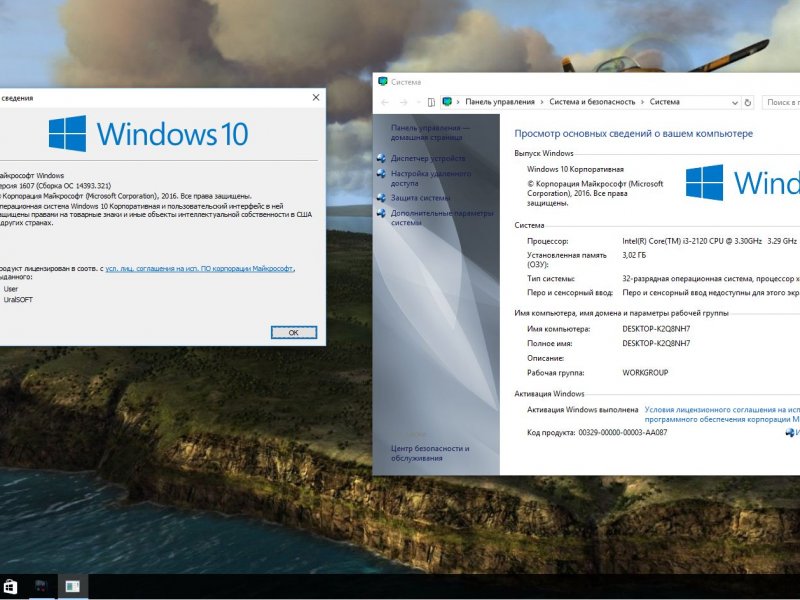Select installed memory value 3,02 ГБ
This screenshot has width=800, height=600.
point(634,255)
